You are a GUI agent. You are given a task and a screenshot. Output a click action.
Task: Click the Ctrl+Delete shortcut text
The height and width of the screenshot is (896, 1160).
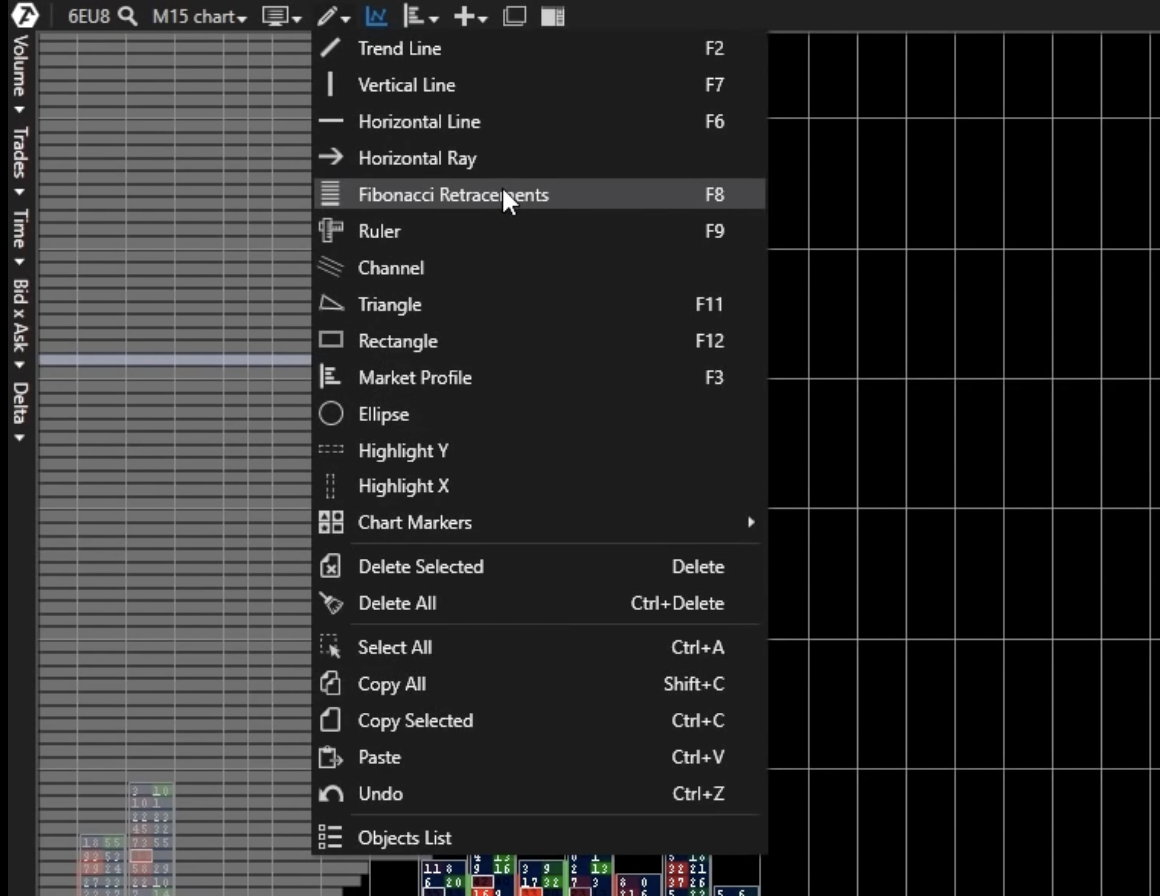click(678, 603)
